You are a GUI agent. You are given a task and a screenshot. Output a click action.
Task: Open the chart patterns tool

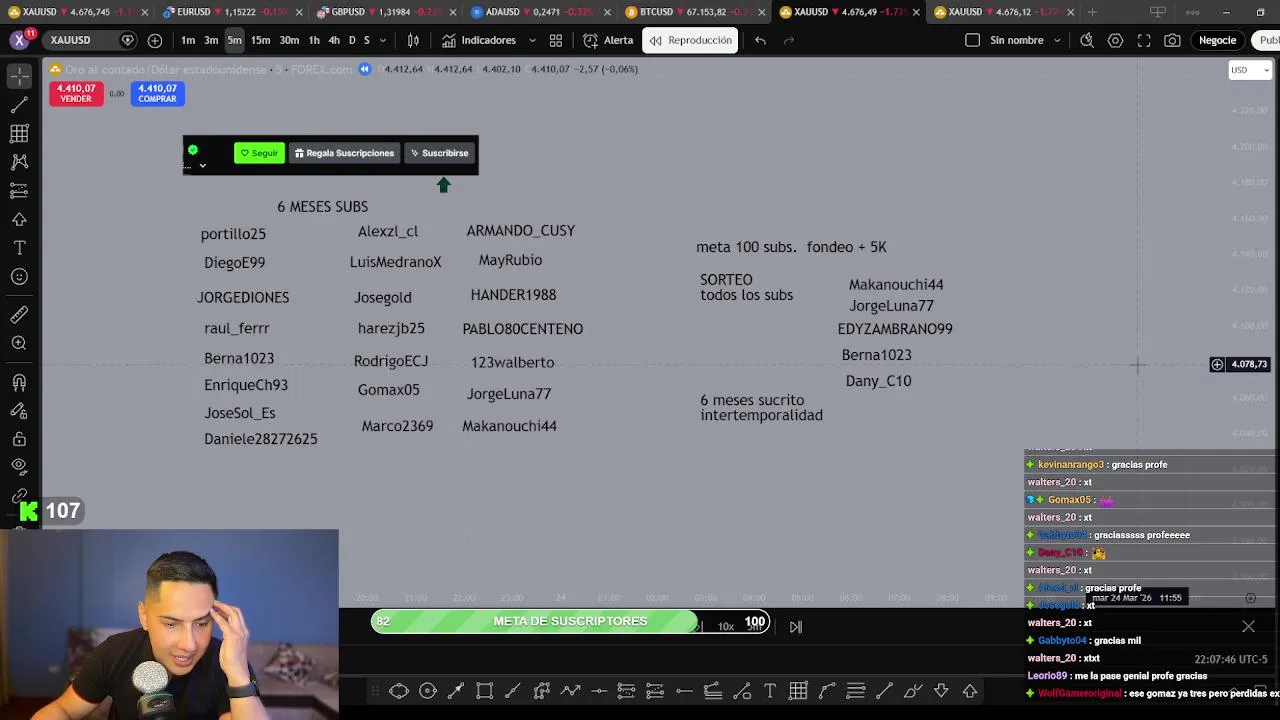19,161
